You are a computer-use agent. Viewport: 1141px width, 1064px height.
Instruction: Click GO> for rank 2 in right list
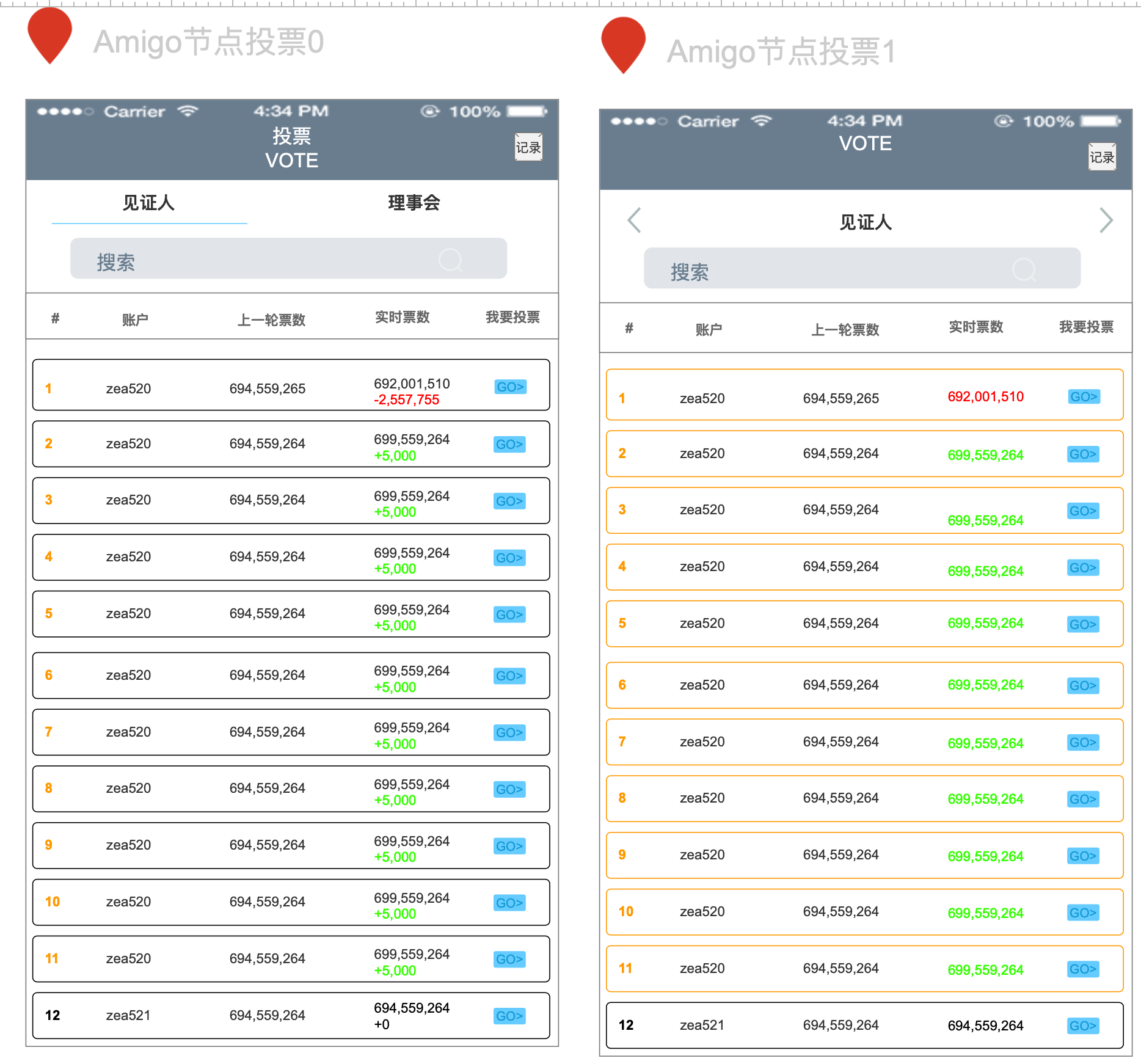(1083, 454)
